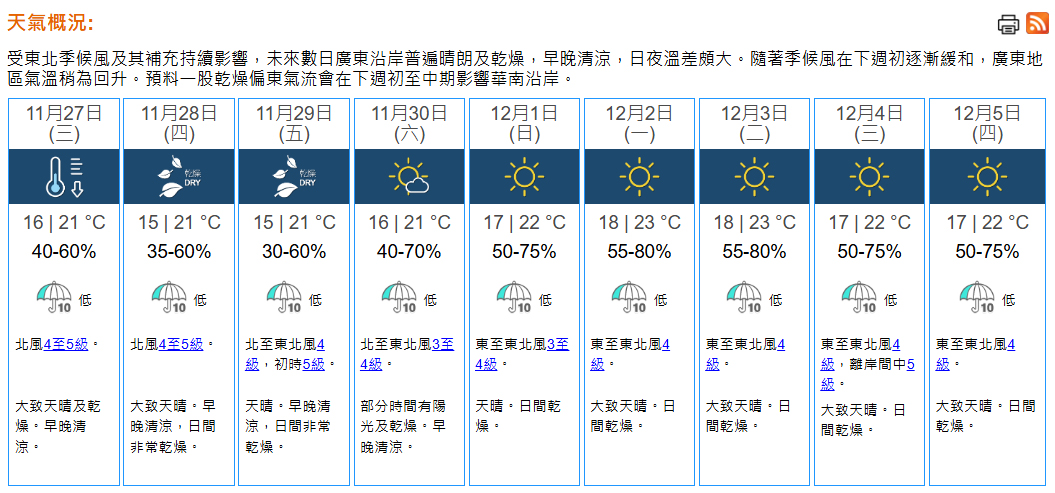The height and width of the screenshot is (493, 1055).
Task: Open the 4至5級 wind link for 11月28日
Action: [x=181, y=344]
